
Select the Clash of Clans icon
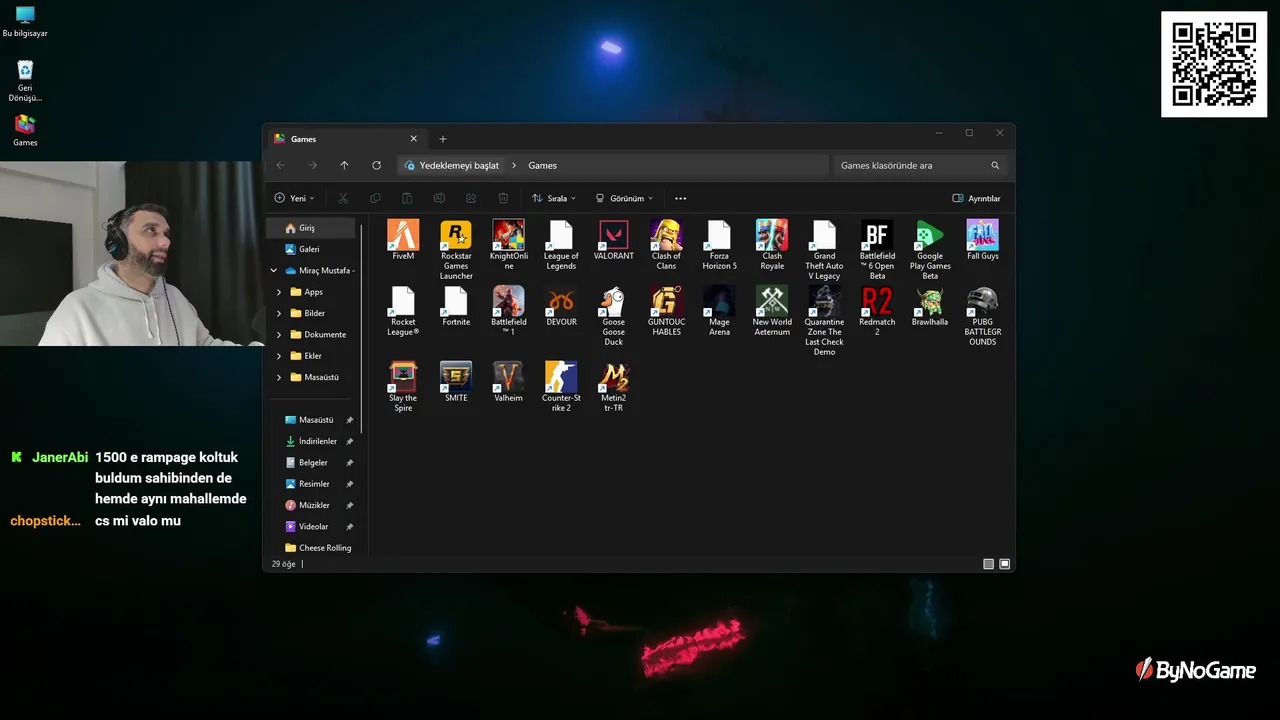666,245
